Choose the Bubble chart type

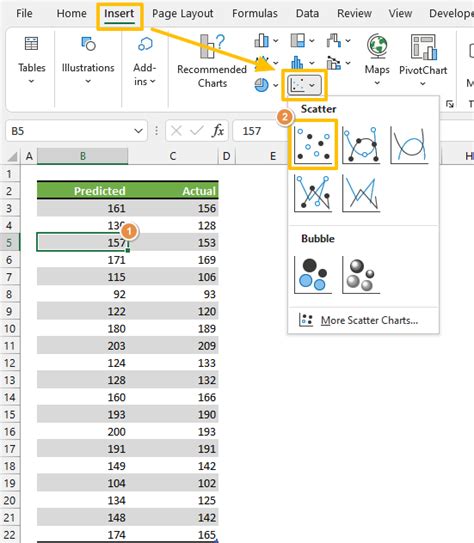click(313, 275)
